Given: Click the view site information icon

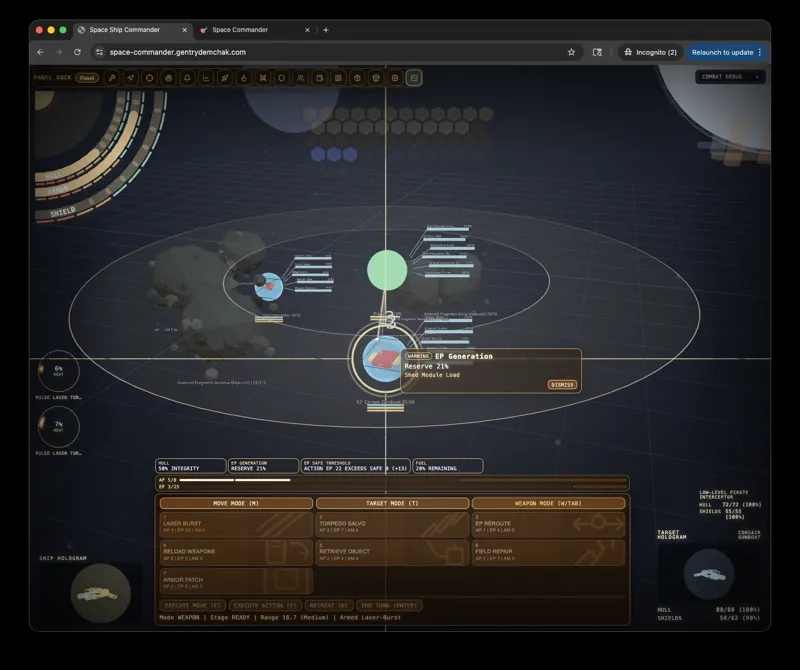Looking at the screenshot, I should point(99,52).
